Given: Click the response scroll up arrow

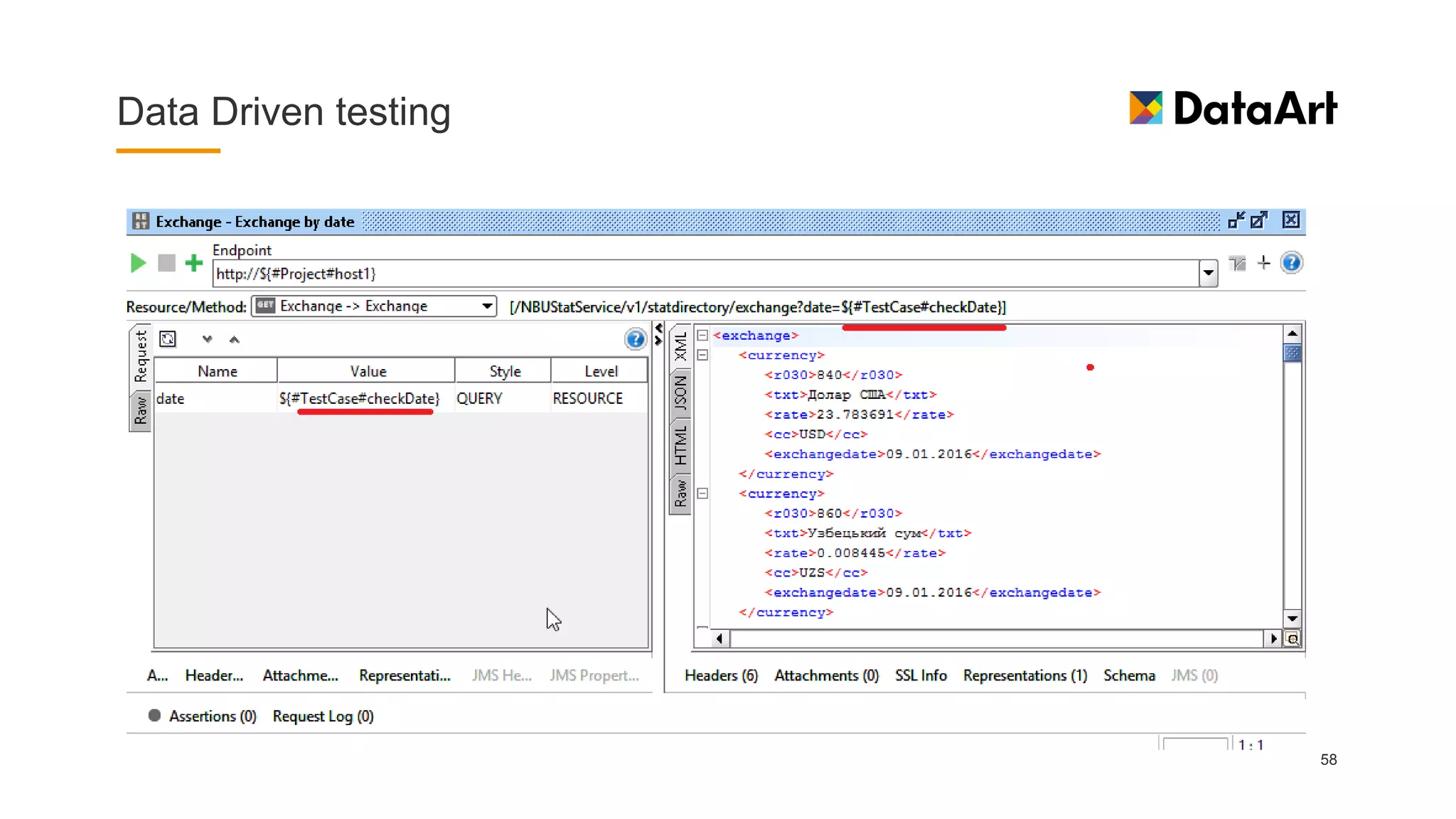Looking at the screenshot, I should point(1292,333).
